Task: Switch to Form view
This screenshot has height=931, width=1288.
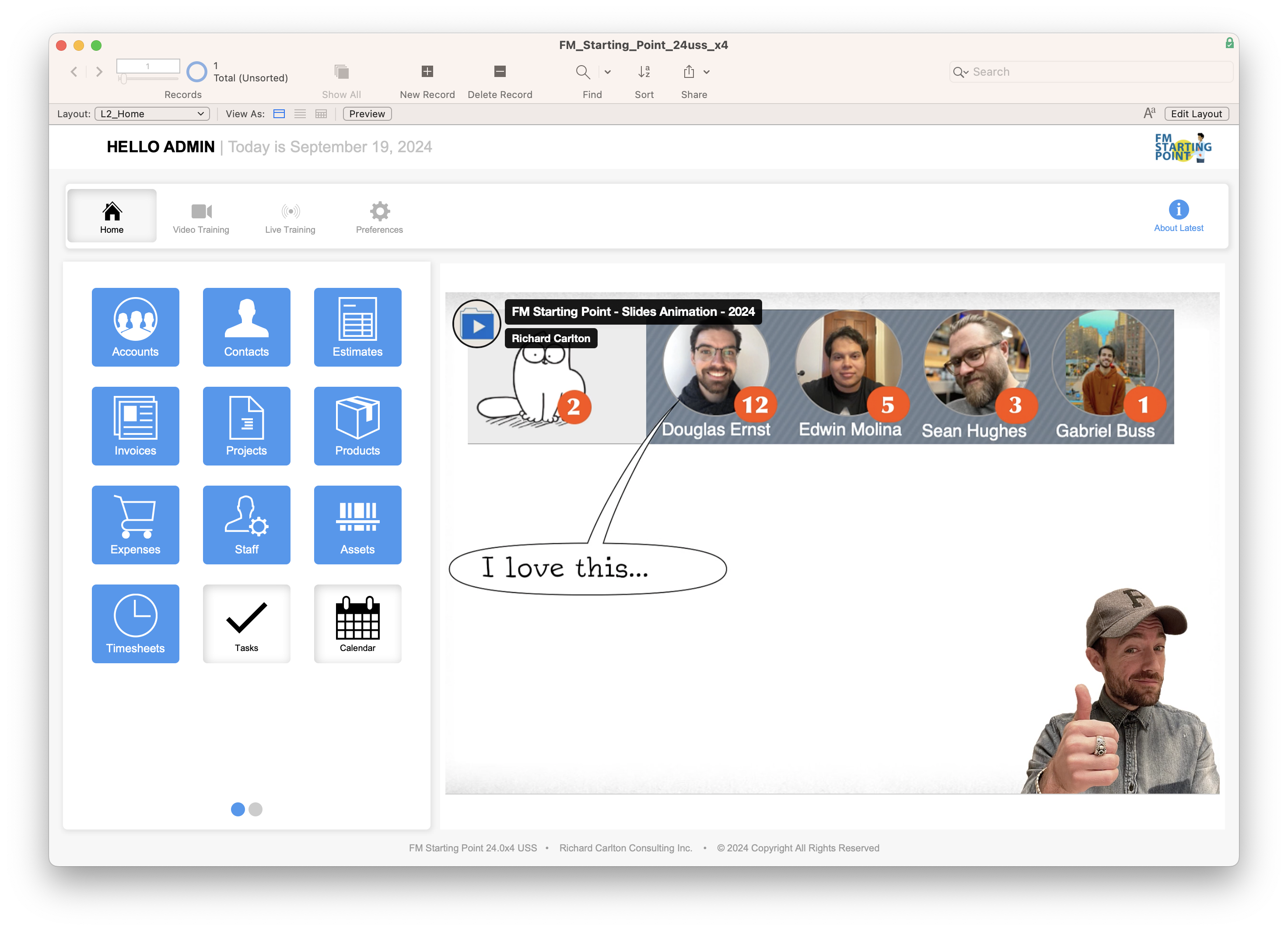Action: (x=279, y=114)
